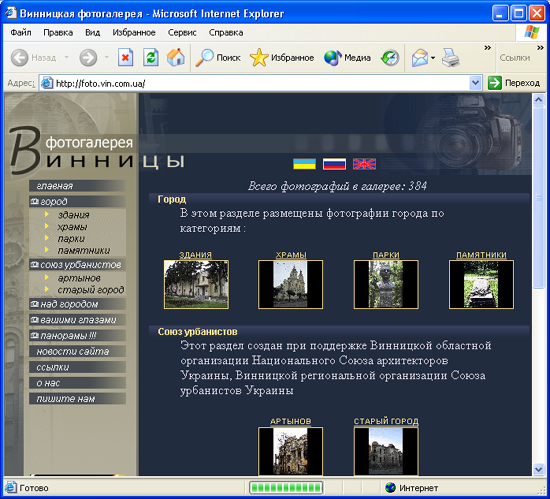Open the Артынов thumbnail image
The image size is (550, 499).
(290, 451)
